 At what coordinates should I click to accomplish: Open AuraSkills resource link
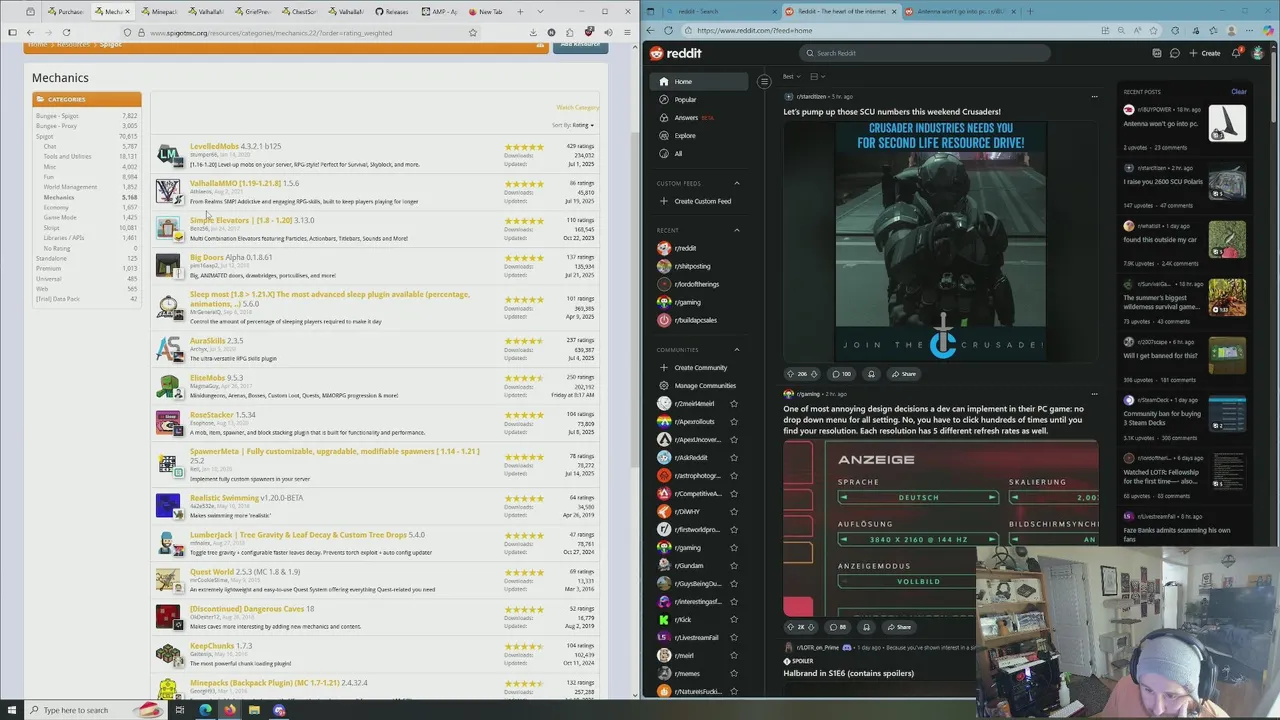click(207, 341)
